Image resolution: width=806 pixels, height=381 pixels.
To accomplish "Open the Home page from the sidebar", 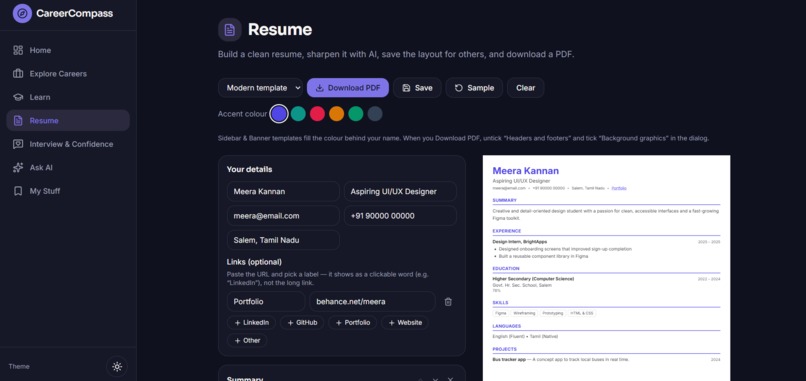I will [x=68, y=50].
